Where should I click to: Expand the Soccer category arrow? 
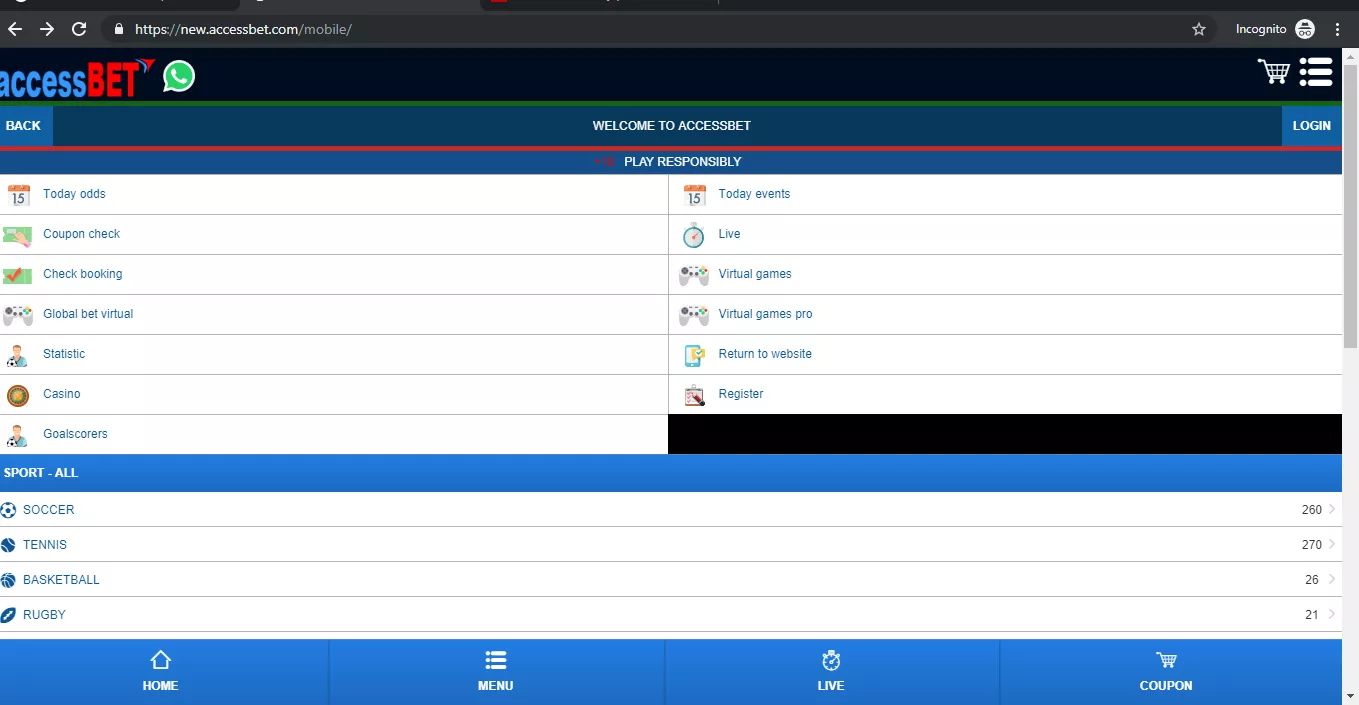[1332, 510]
